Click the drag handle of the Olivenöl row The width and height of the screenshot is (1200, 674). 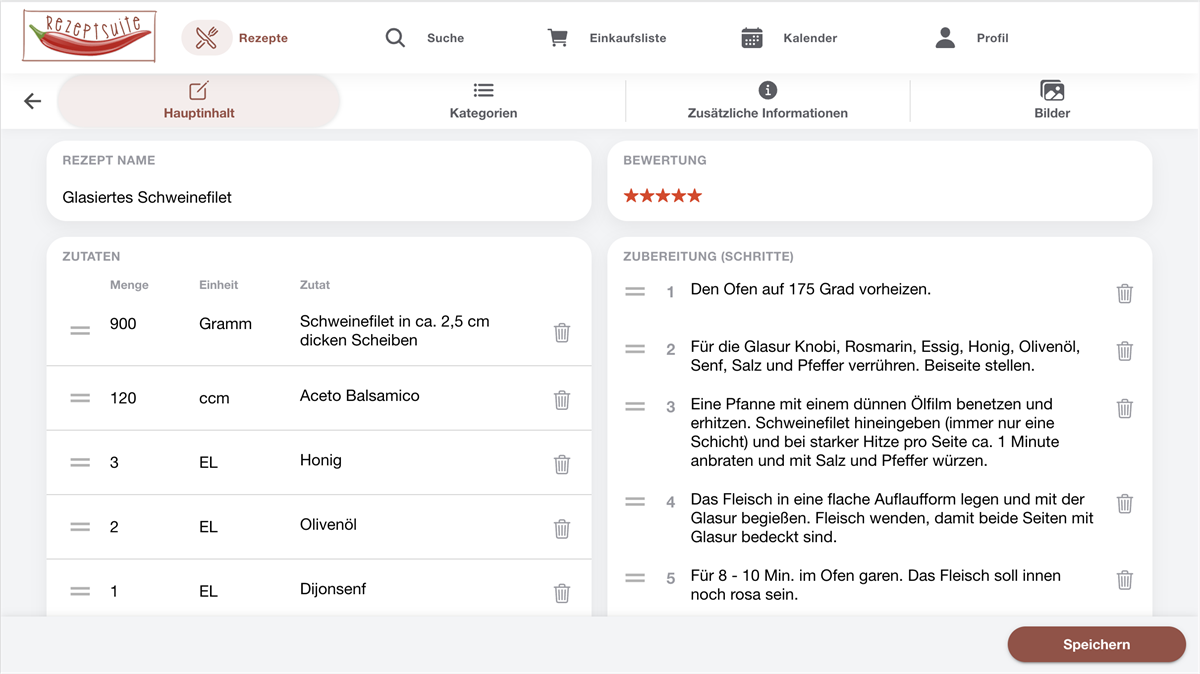click(x=80, y=527)
